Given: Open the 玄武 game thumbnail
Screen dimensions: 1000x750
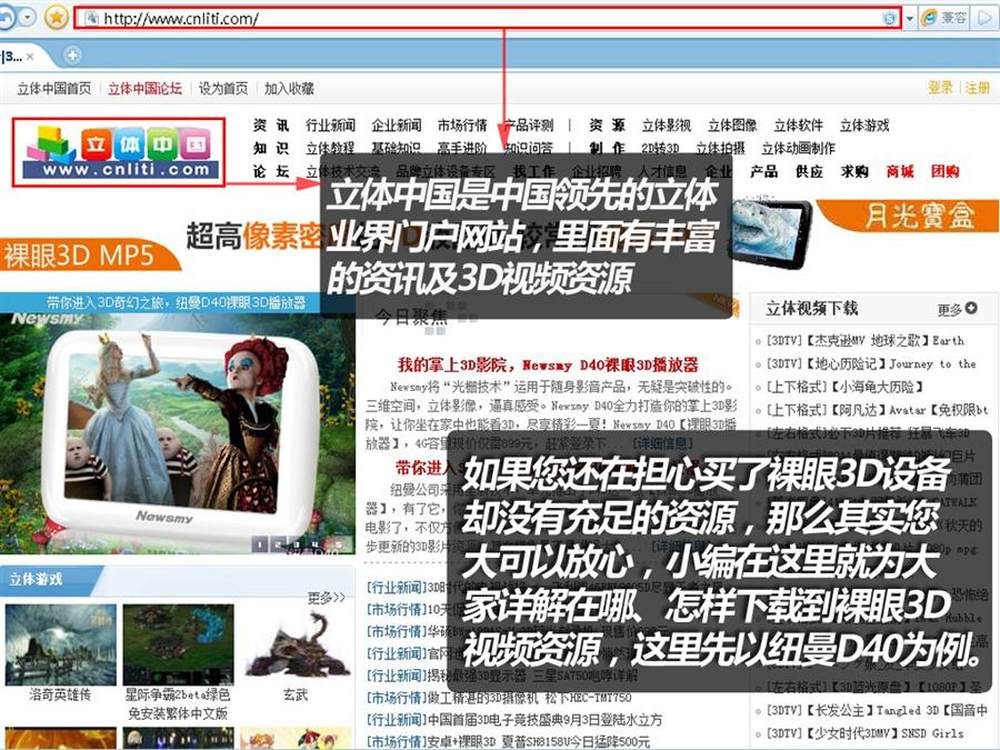Looking at the screenshot, I should 296,645.
